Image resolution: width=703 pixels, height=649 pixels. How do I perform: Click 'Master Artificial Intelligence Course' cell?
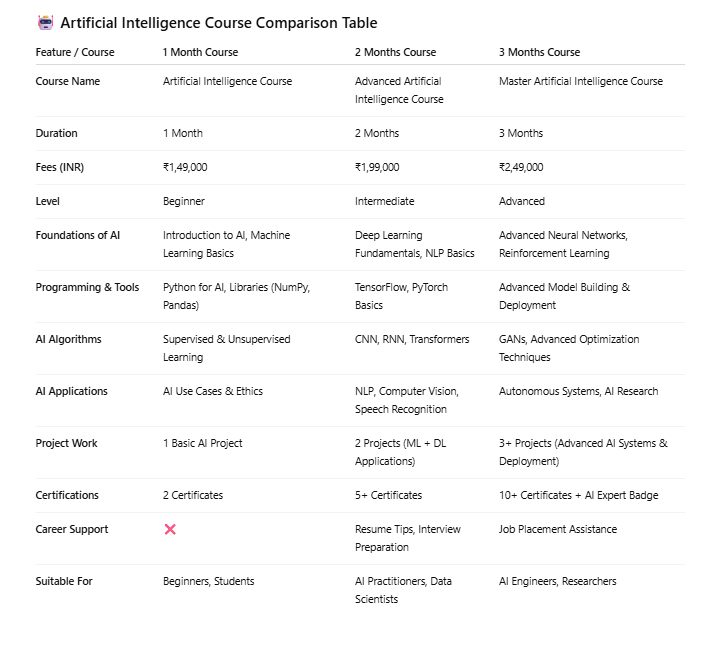[580, 81]
